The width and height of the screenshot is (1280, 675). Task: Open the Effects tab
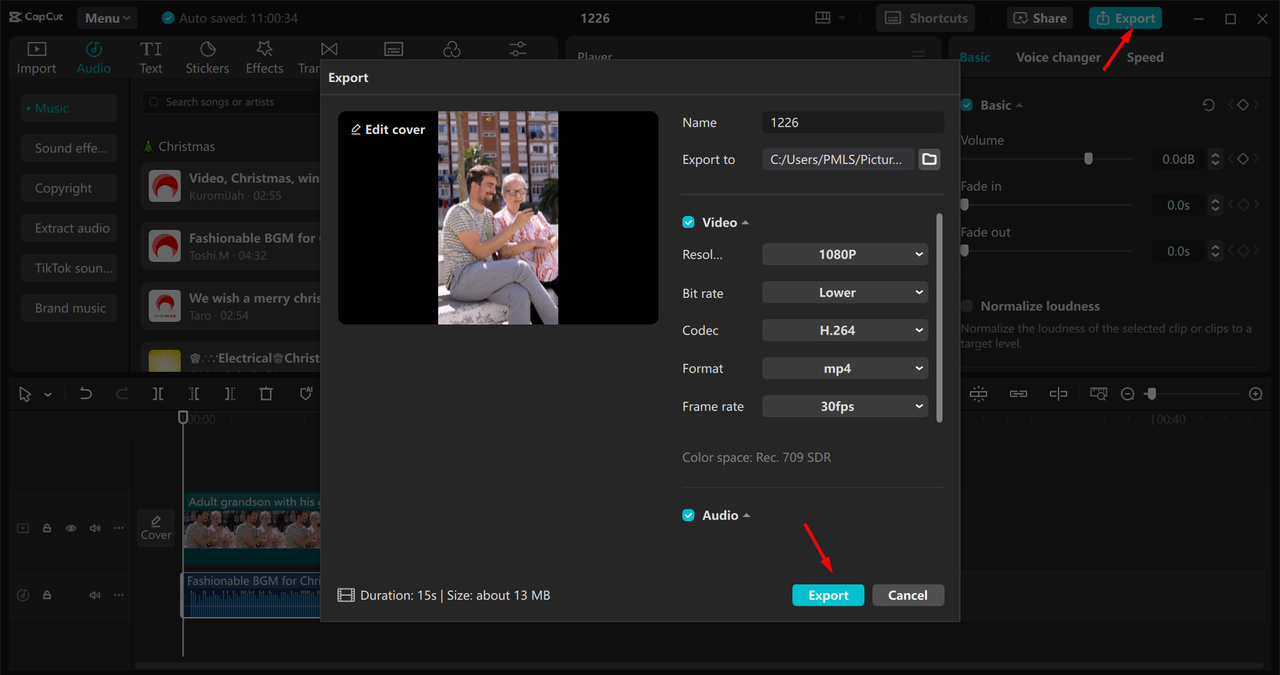coord(264,57)
